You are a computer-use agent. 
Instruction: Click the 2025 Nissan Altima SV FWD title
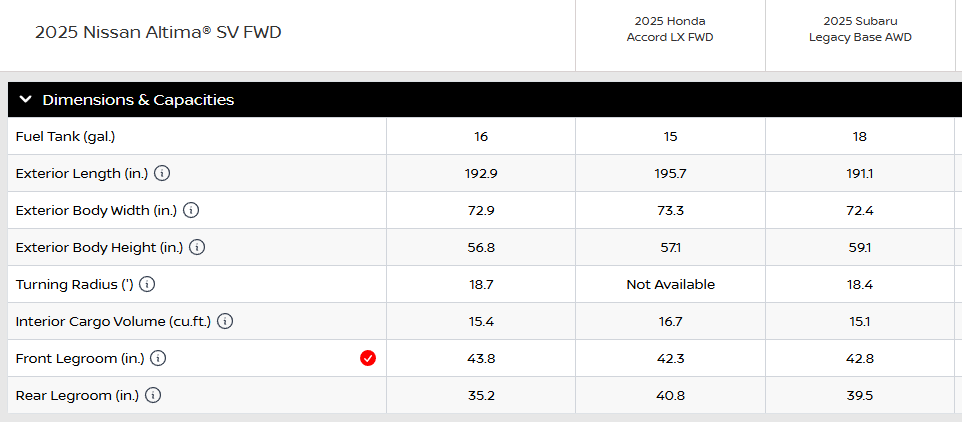(158, 32)
